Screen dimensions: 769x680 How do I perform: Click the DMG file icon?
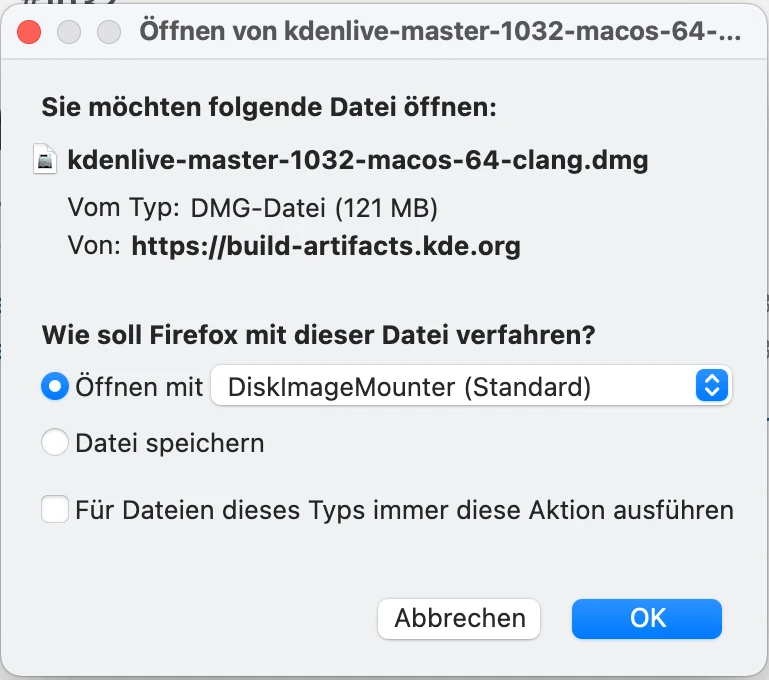(45, 159)
